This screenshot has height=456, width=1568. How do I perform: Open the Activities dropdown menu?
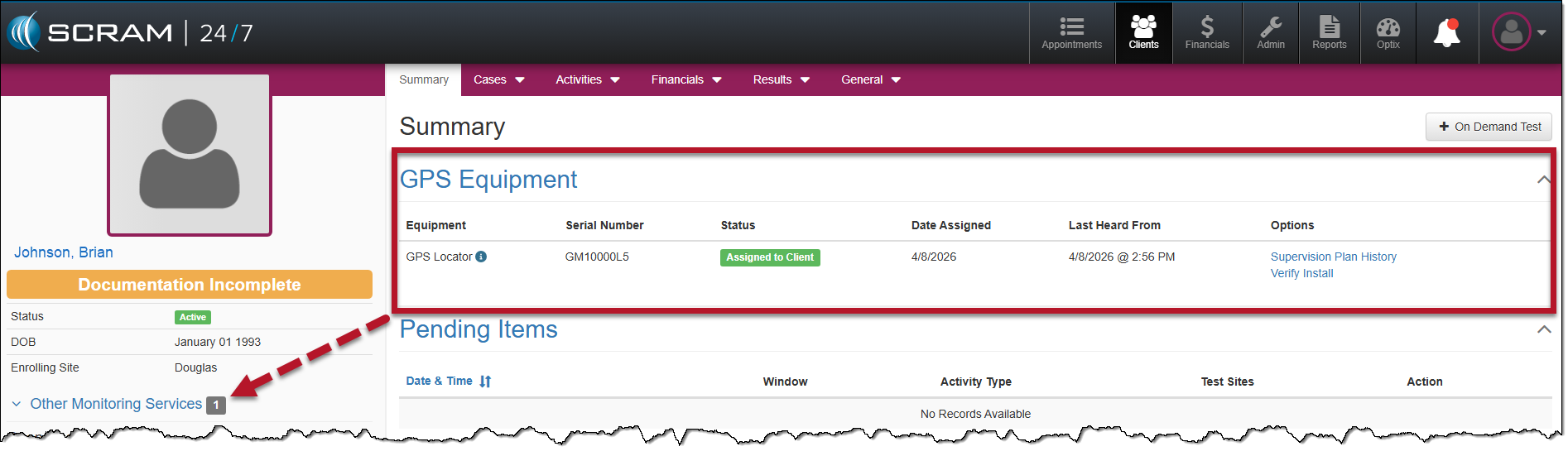pos(587,80)
